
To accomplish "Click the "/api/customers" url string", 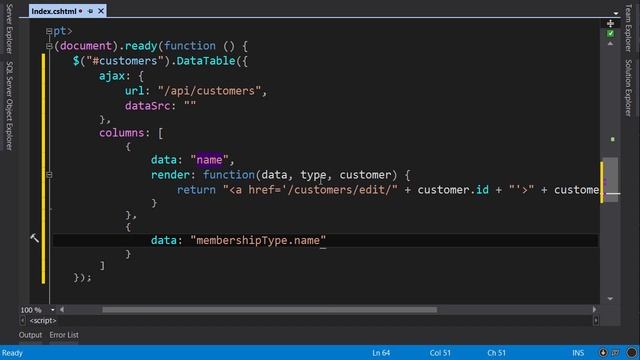I will 209,91.
